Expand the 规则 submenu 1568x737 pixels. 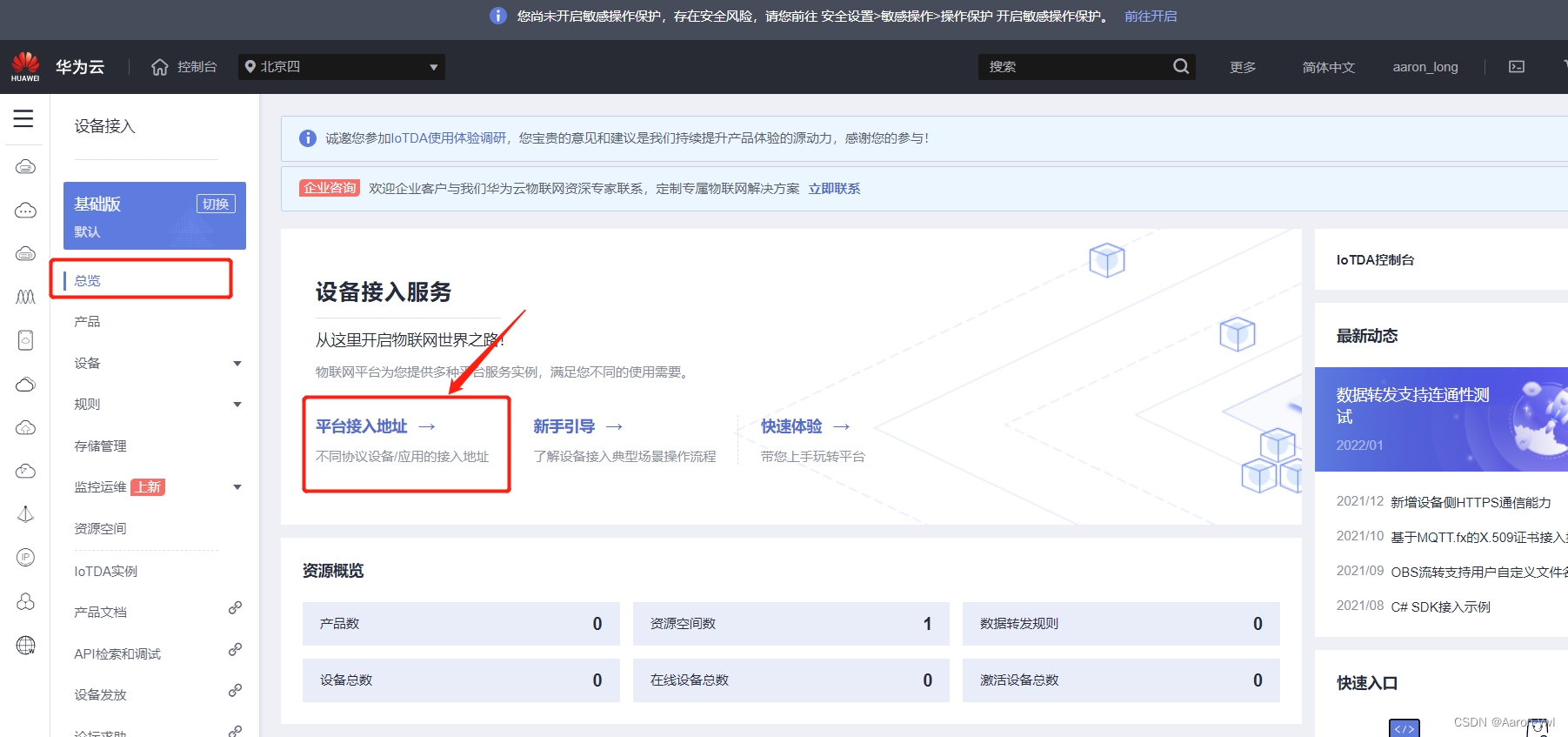click(x=237, y=405)
